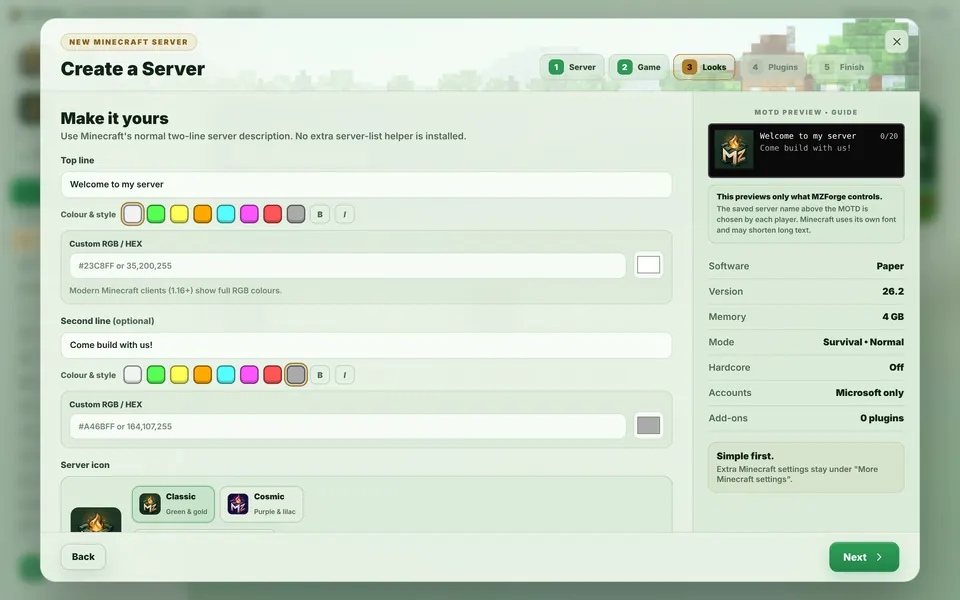
Task: Click the MOTD PREVIEW • GUIDE heading
Action: 806,112
